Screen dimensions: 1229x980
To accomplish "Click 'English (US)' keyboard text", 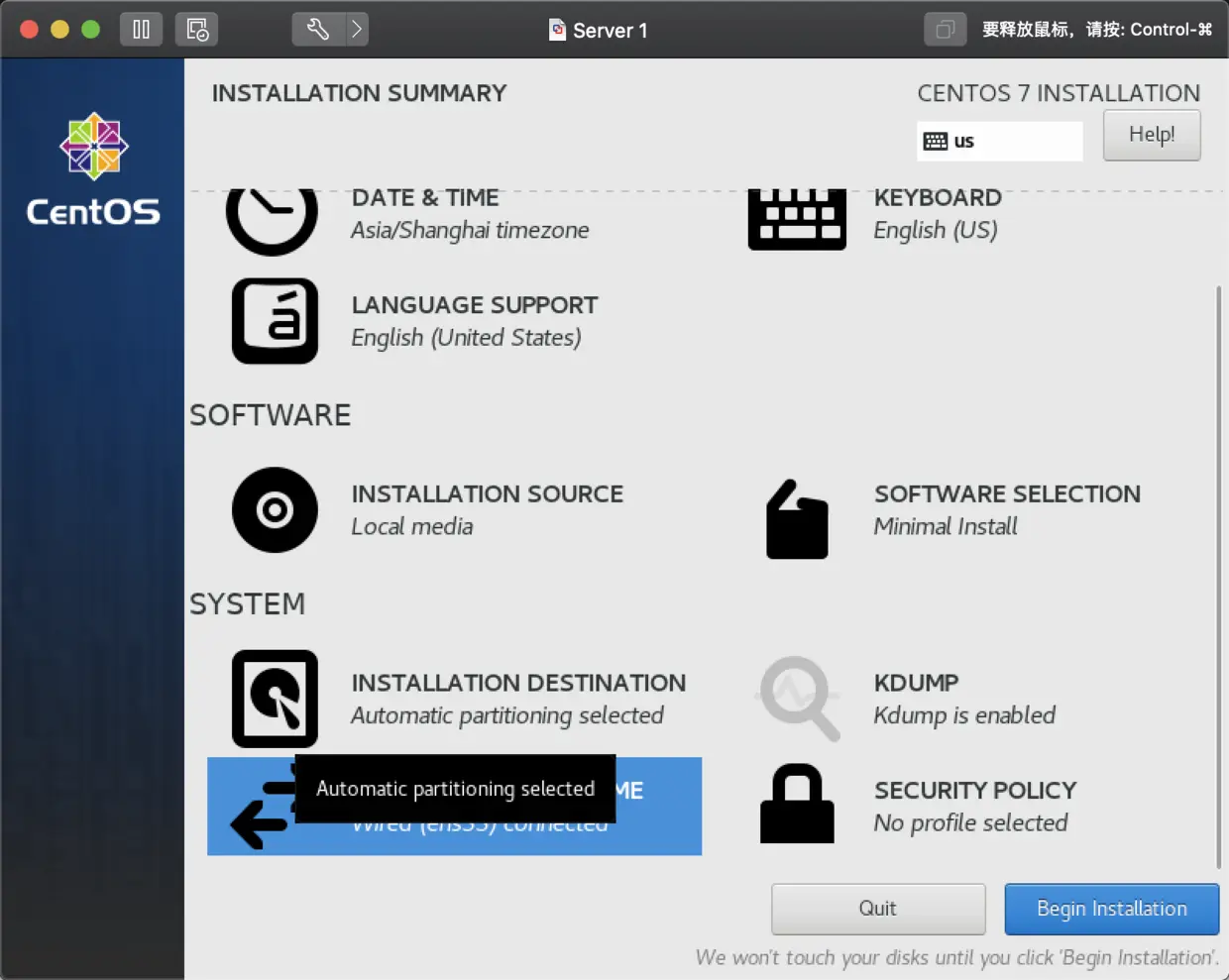I will pos(936,230).
